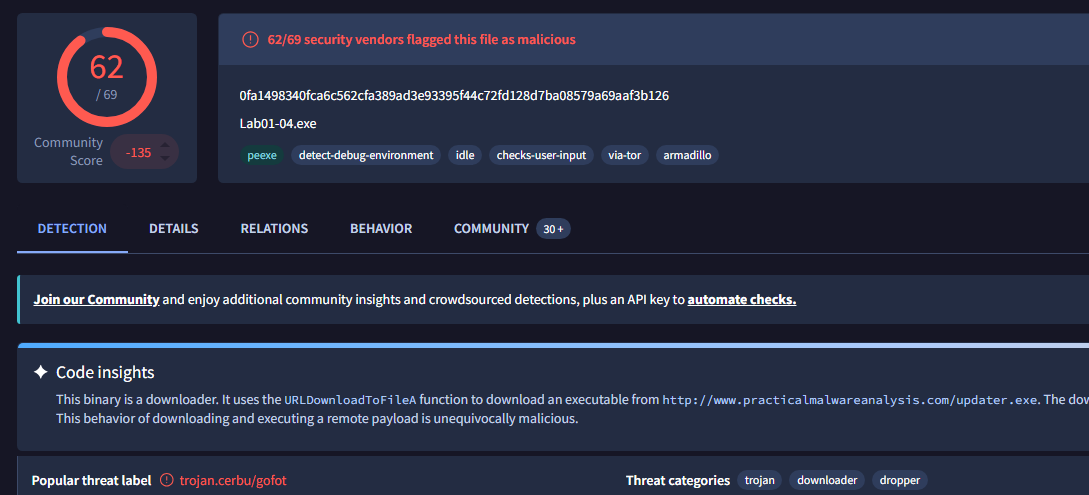The width and height of the screenshot is (1089, 495).
Task: Follow the automate checks link
Action: click(x=742, y=300)
